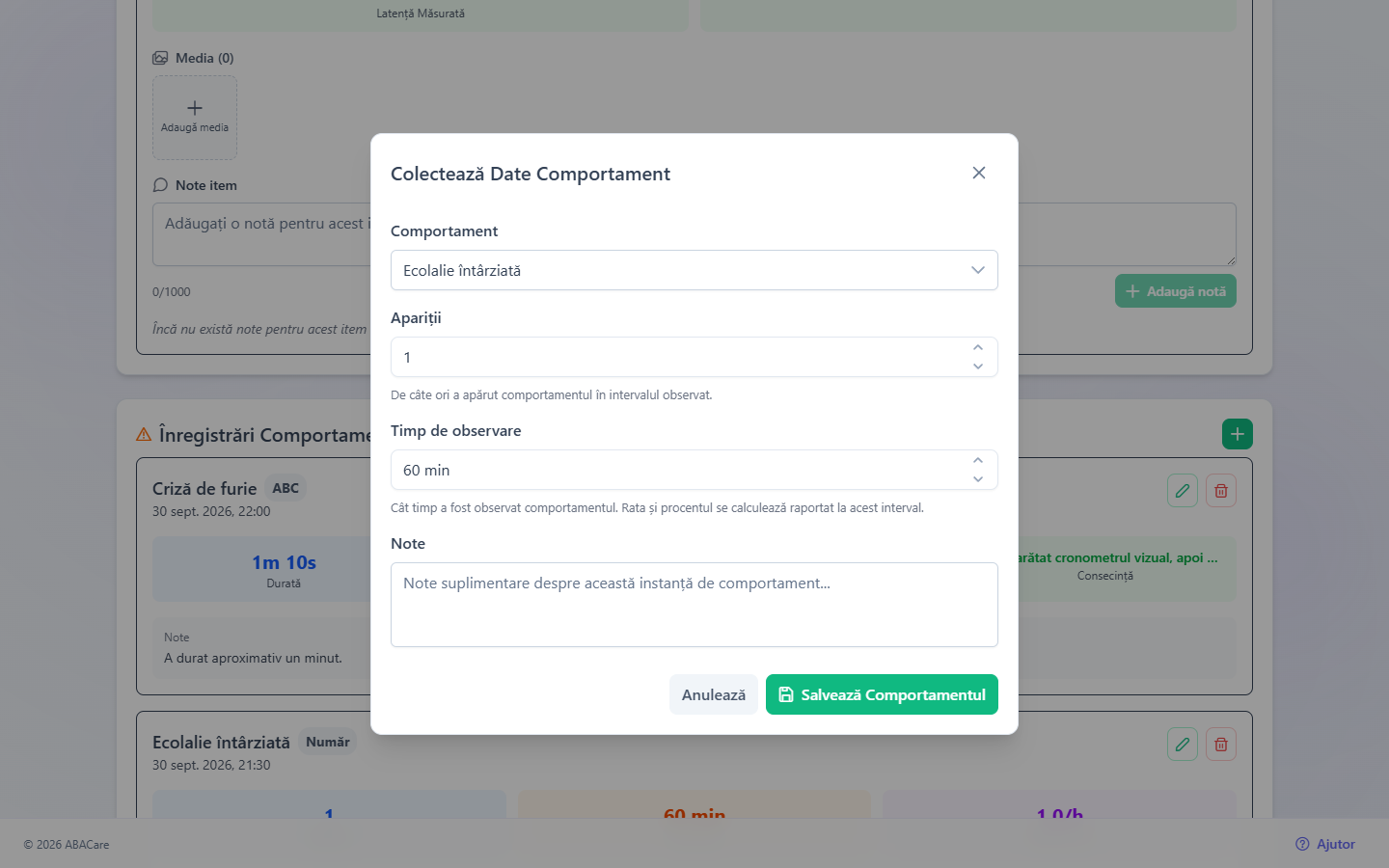Edit the Ecolalie întârziată record pencil icon
Image resolution: width=1389 pixels, height=868 pixels.
coord(1183,745)
